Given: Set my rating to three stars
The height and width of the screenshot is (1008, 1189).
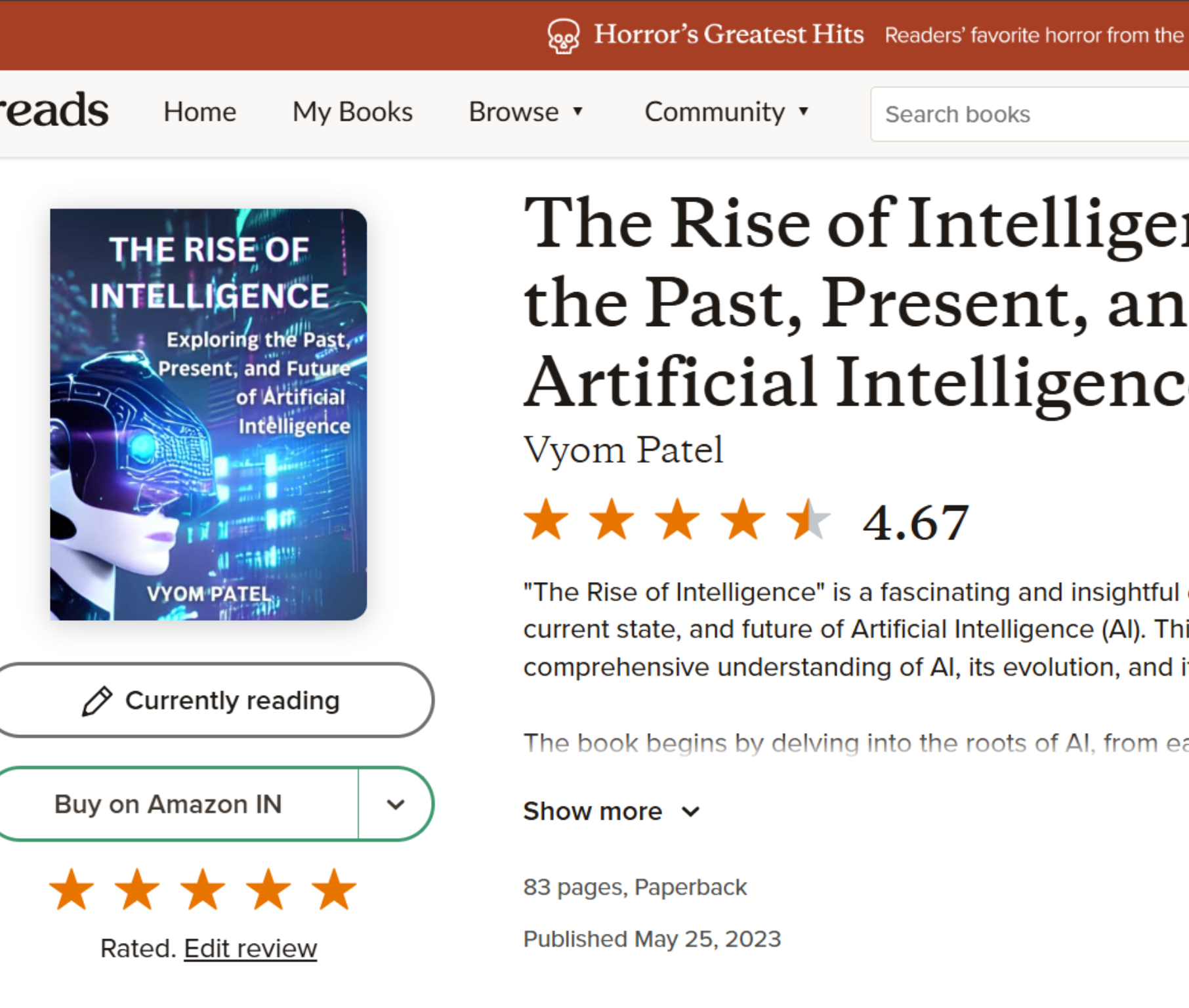Looking at the screenshot, I should coord(203,890).
